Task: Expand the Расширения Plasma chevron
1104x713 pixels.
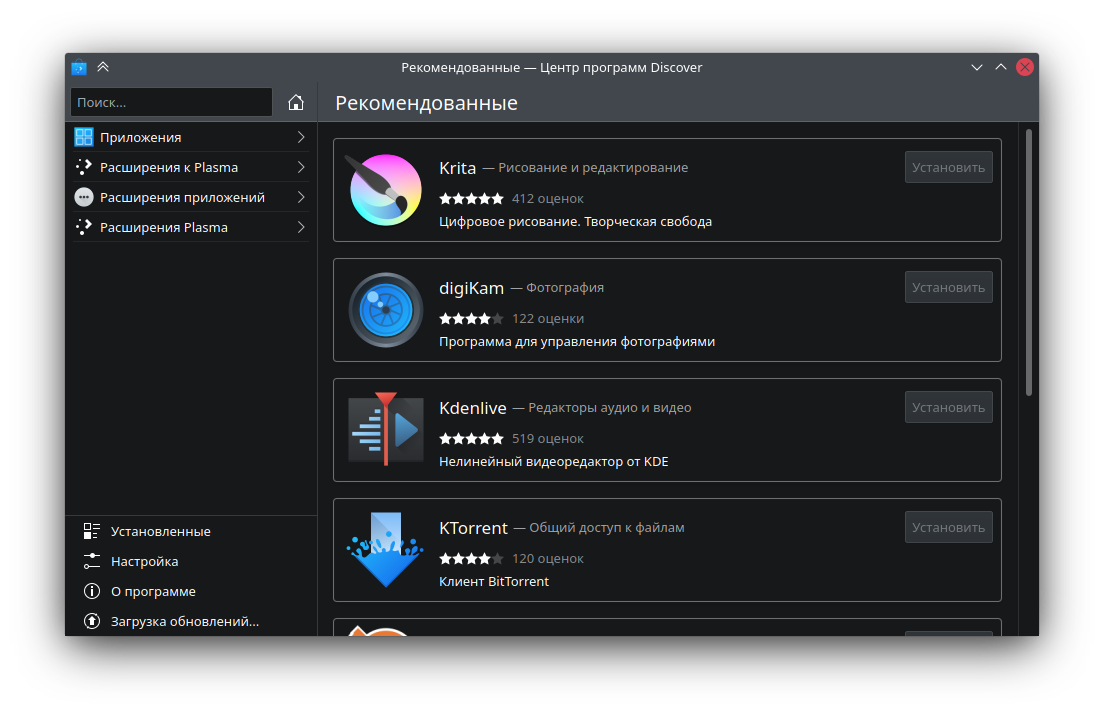Action: pyautogui.click(x=301, y=227)
